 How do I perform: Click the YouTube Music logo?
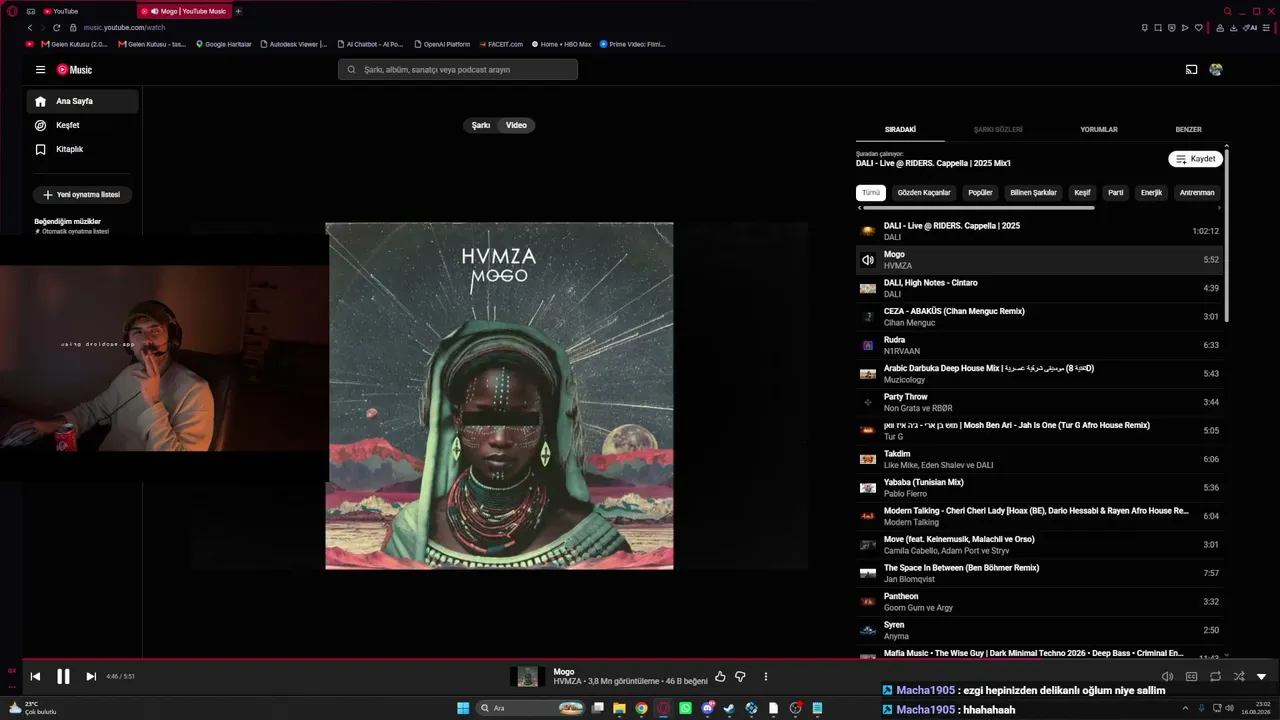point(74,70)
